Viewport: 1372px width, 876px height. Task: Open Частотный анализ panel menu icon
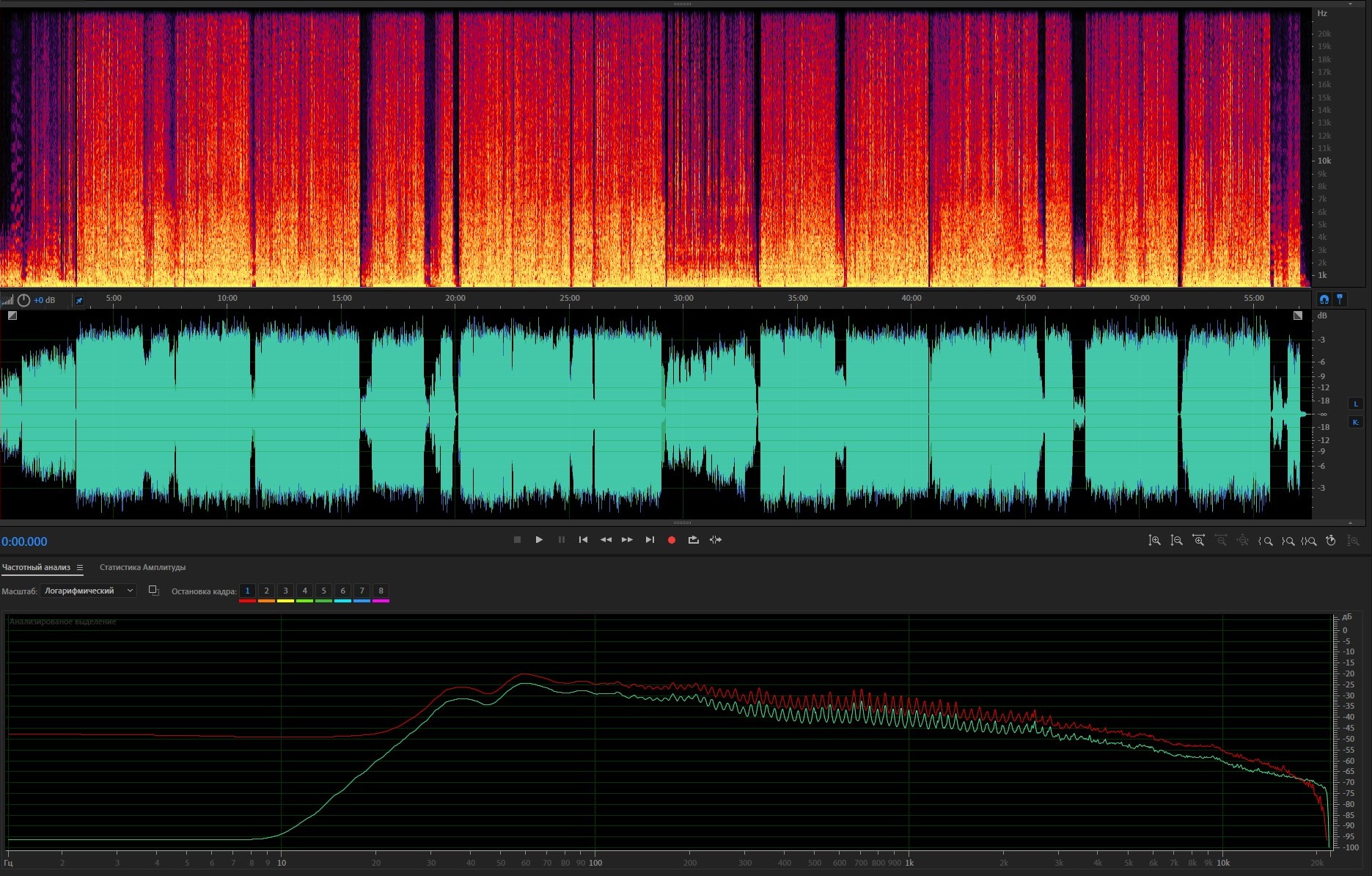80,567
